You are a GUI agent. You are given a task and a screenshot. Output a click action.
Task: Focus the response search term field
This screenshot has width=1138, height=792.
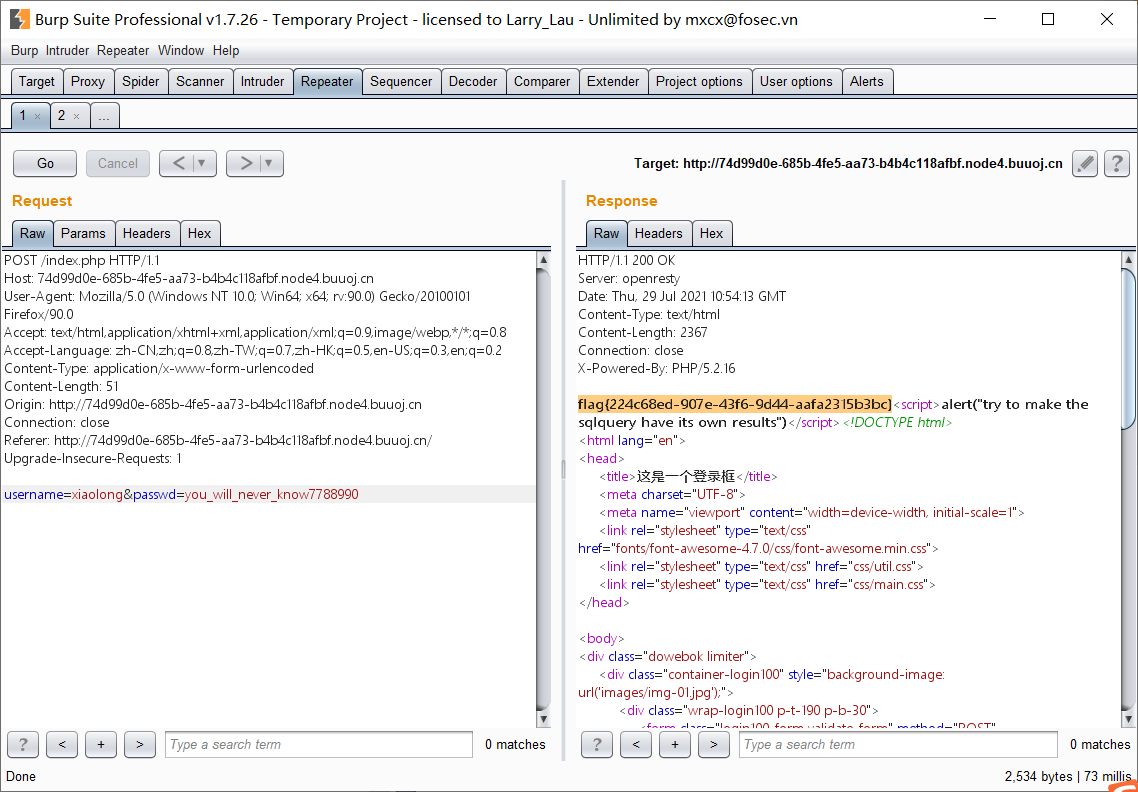click(x=898, y=744)
